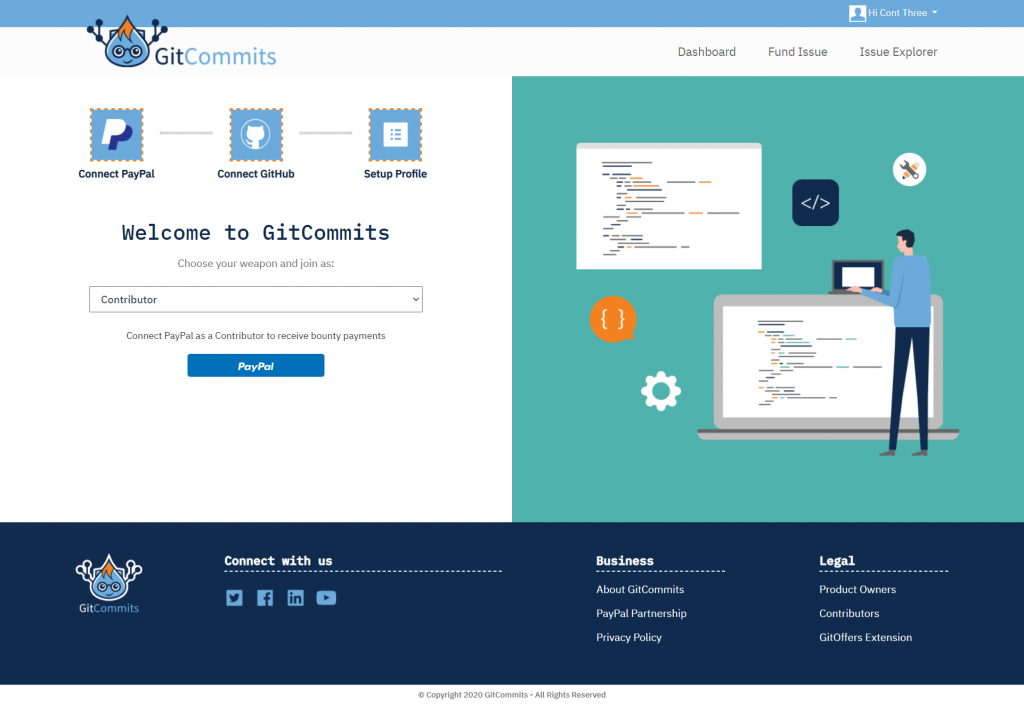Open the Twitter social link
Screen dimensions: 1024x704
point(234,598)
